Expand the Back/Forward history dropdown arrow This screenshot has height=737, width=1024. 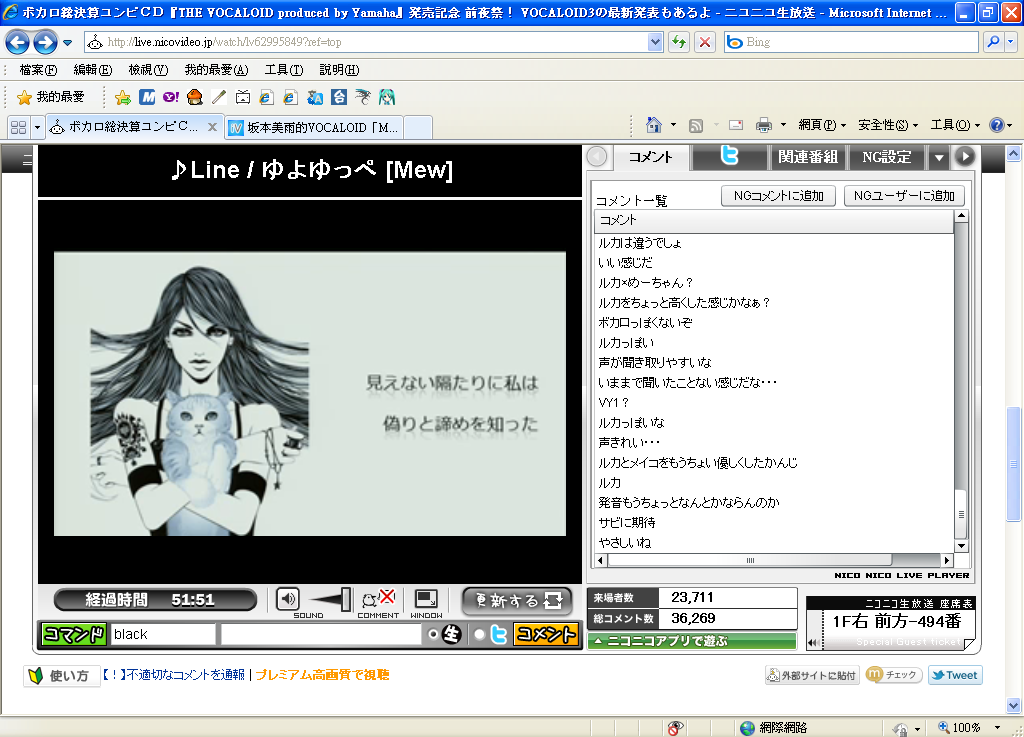(67, 43)
